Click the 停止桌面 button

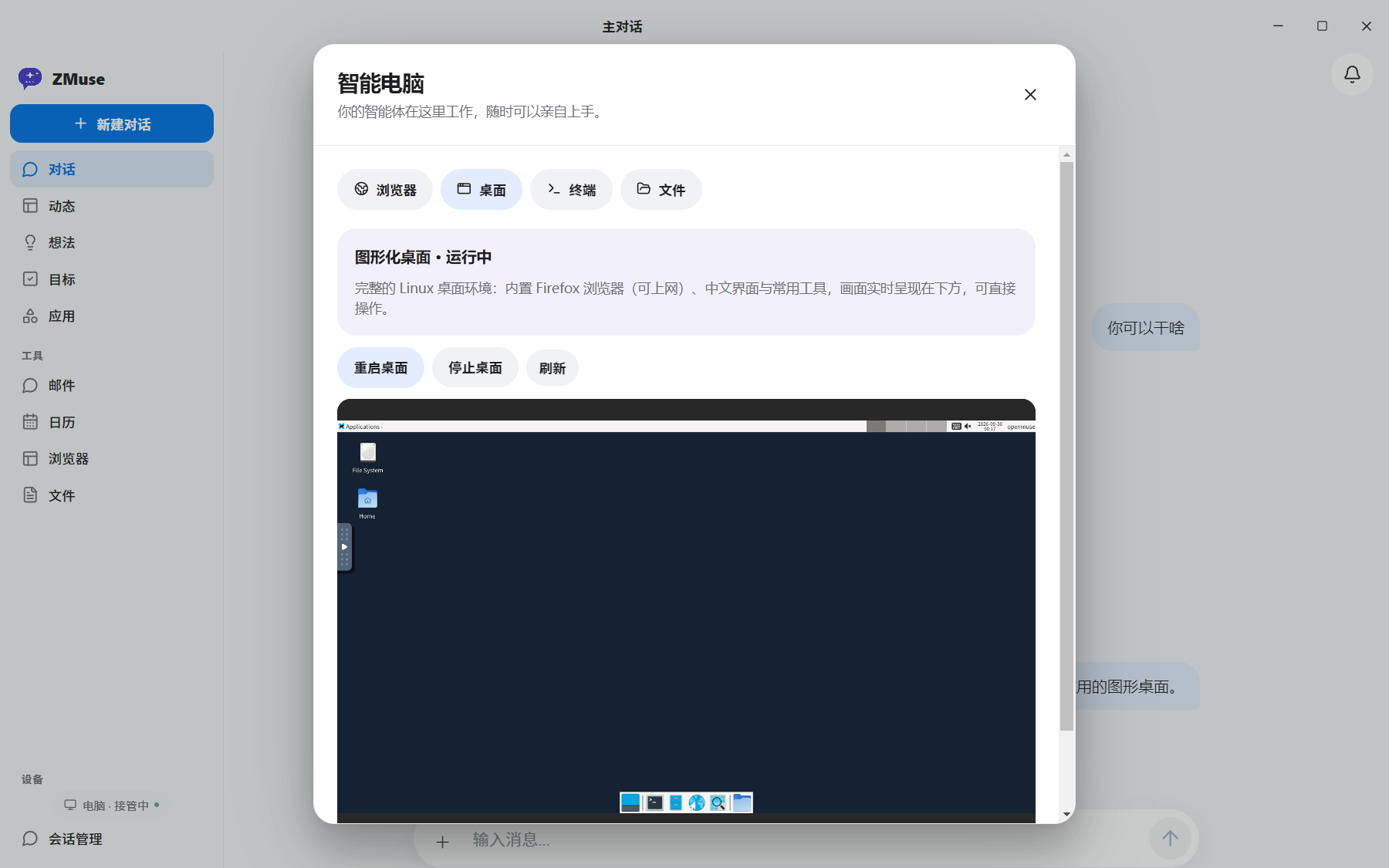click(x=475, y=368)
